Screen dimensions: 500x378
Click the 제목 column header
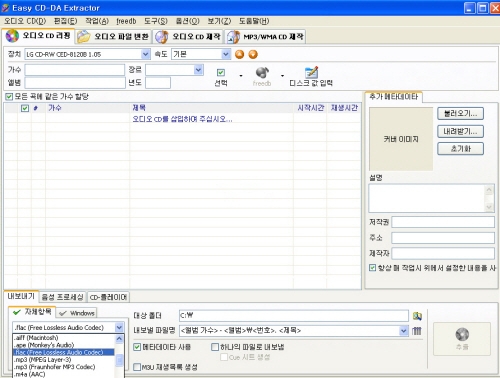(211, 108)
